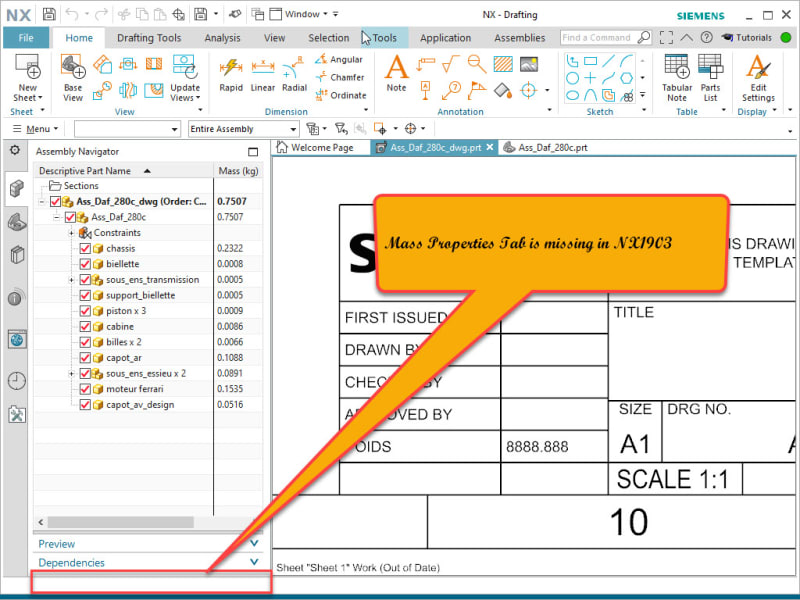
Task: Expand the sous_ens_essieu x 2 node
Action: [x=71, y=374]
